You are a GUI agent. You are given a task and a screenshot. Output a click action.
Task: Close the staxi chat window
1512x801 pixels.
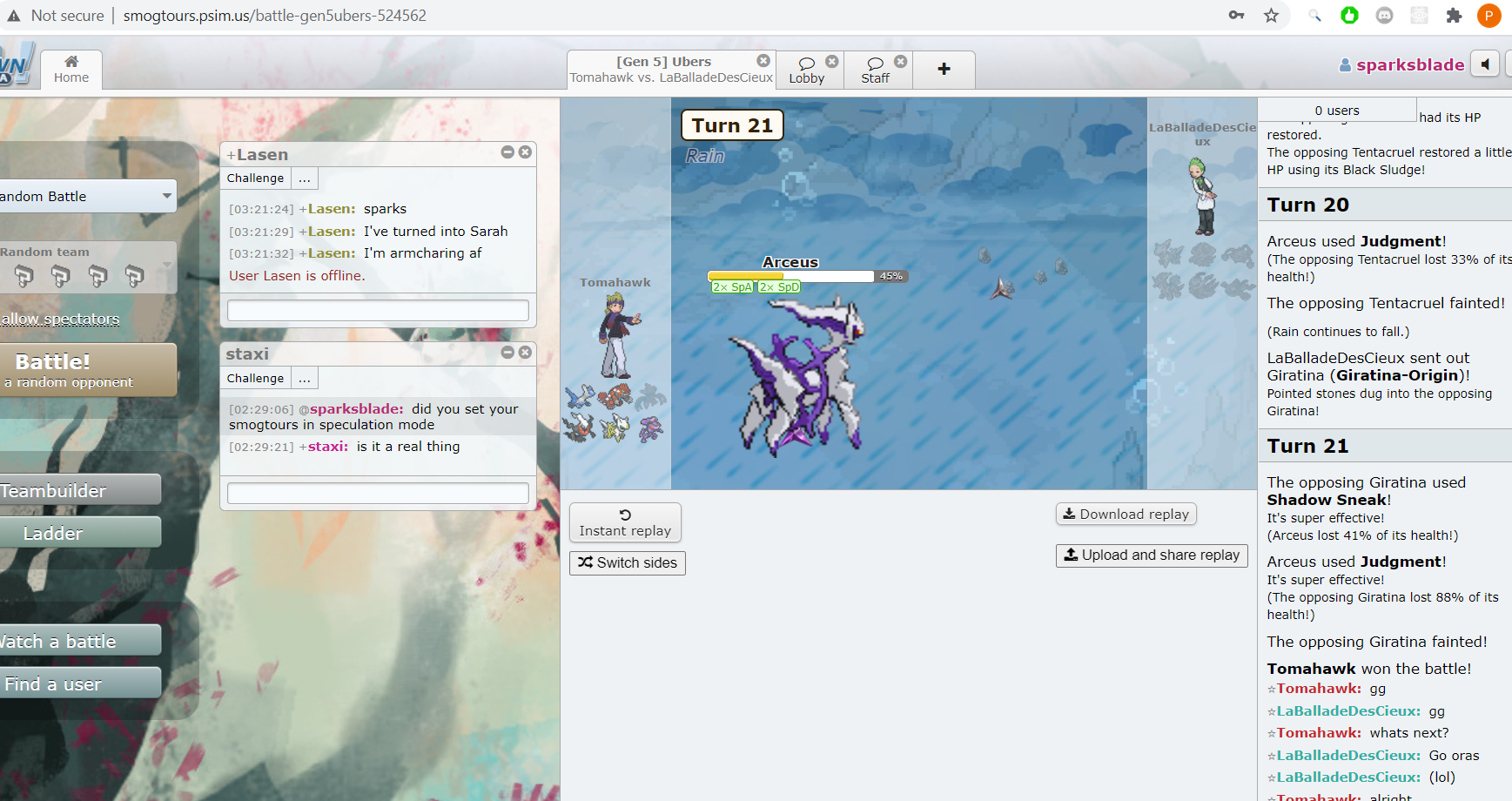pyautogui.click(x=525, y=352)
